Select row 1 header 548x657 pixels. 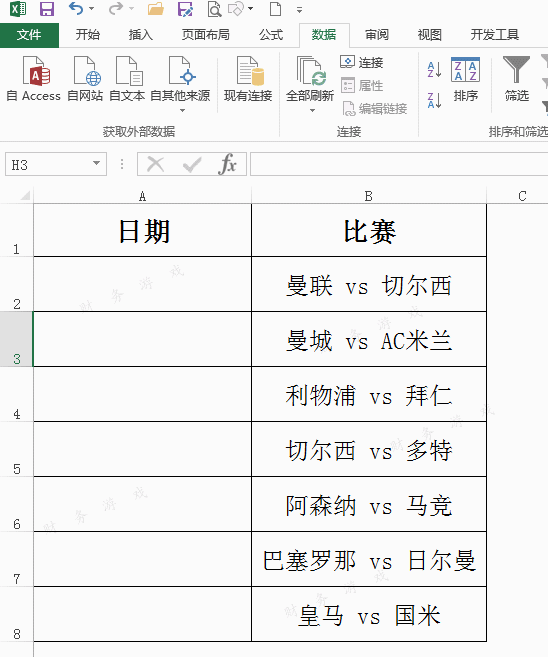[16, 230]
